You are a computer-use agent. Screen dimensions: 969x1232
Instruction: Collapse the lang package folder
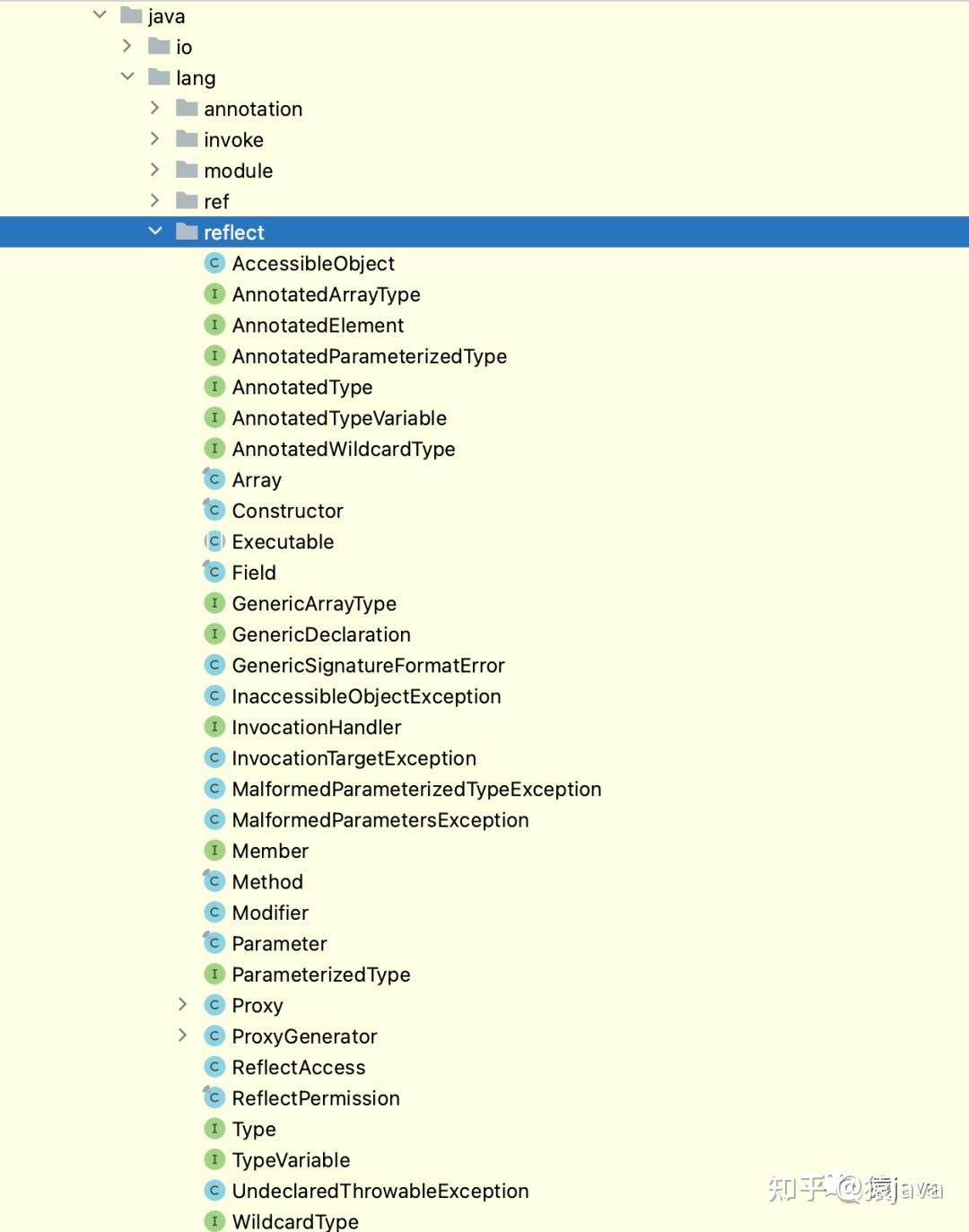click(x=127, y=77)
